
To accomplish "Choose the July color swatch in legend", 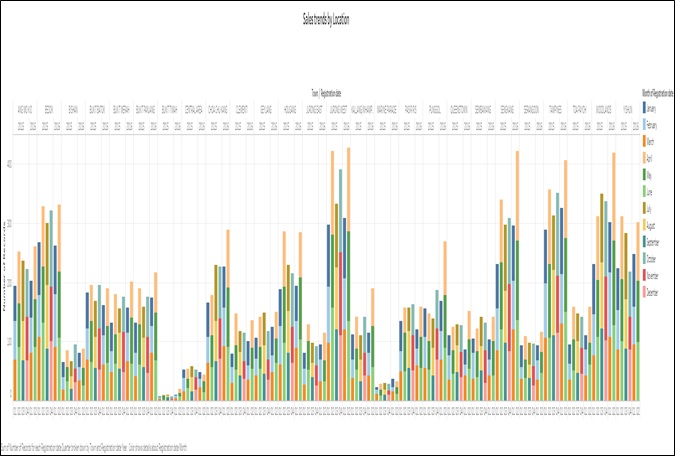I will pyautogui.click(x=644, y=208).
